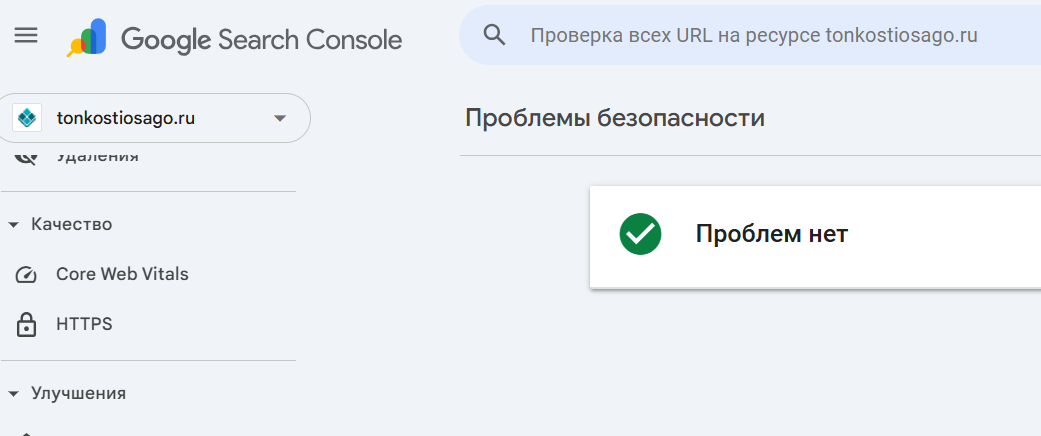Viewport: 1041px width, 436px height.
Task: Click the green checkmark status icon
Action: (640, 234)
